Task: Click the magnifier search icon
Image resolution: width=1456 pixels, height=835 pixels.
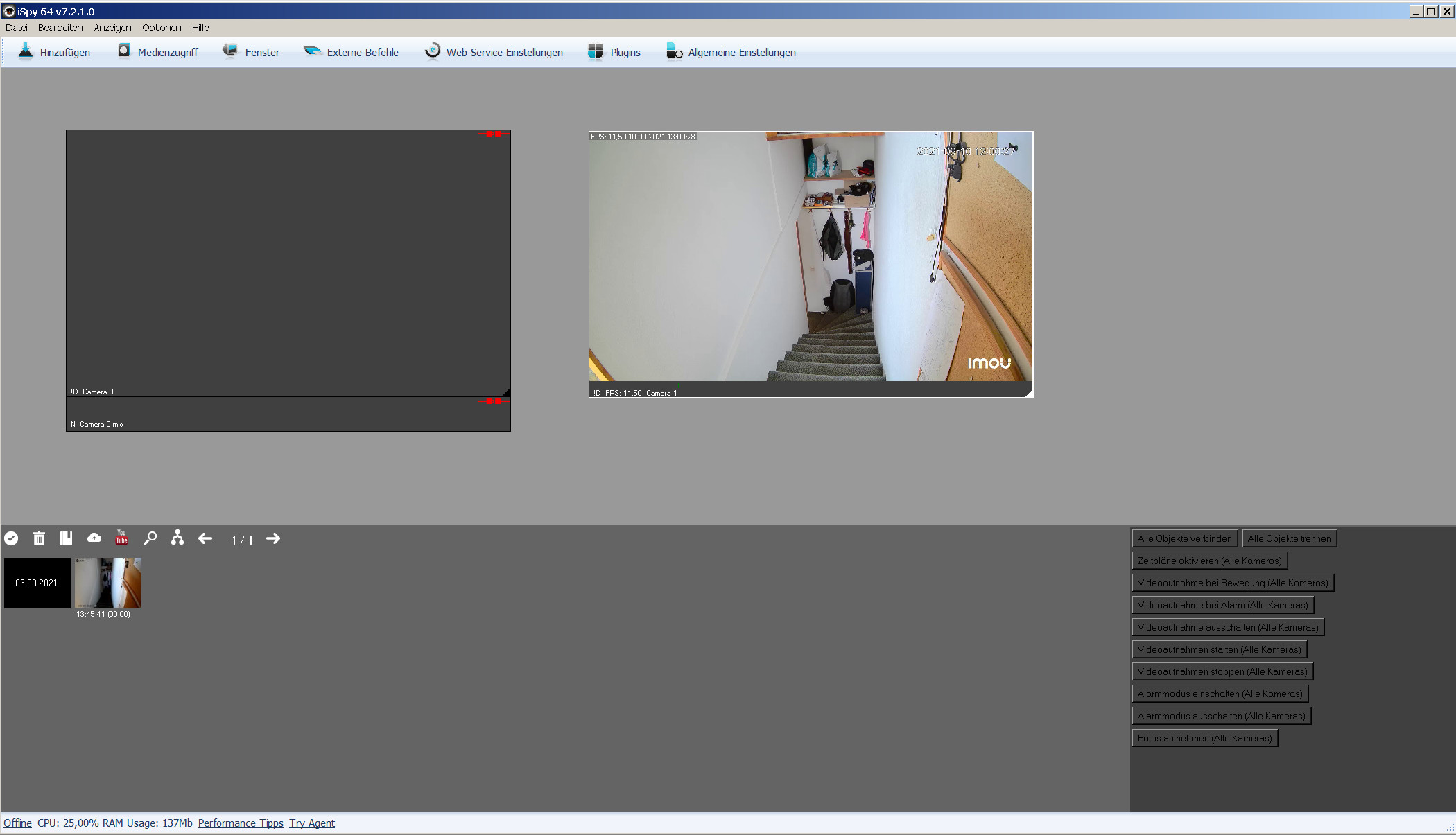Action: [x=150, y=538]
